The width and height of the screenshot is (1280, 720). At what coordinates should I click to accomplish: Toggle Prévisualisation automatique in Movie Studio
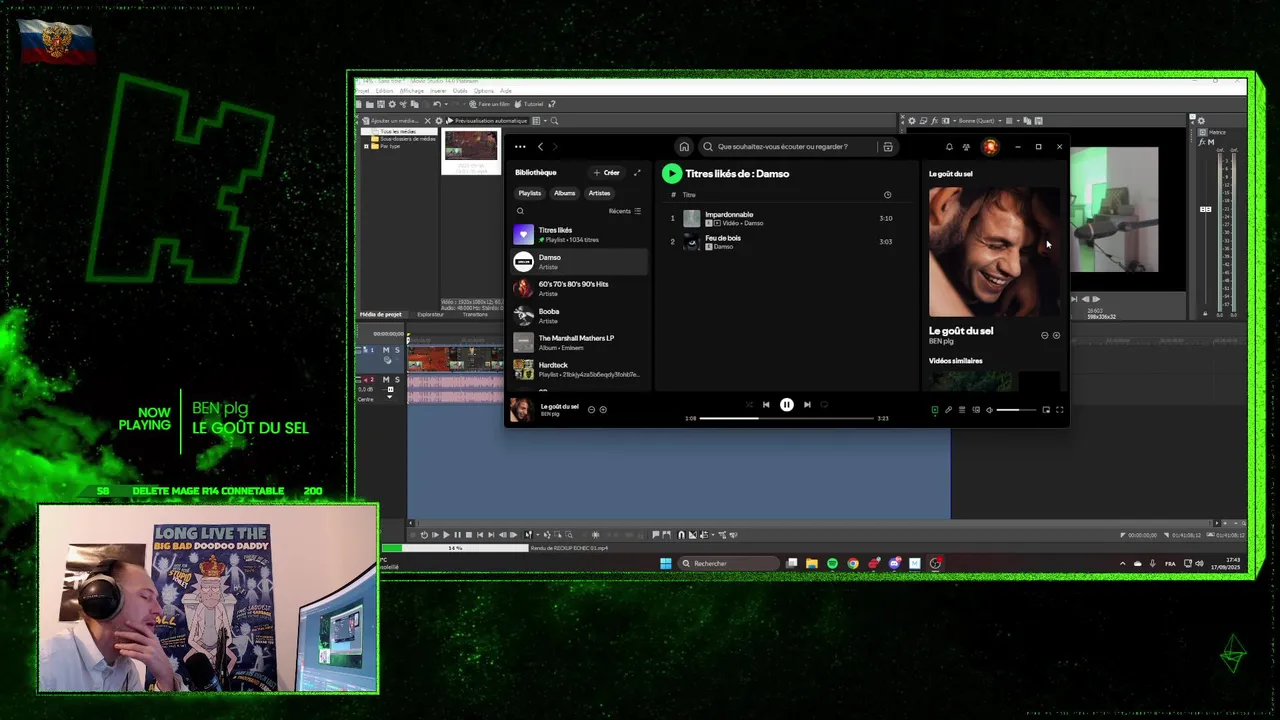point(487,121)
